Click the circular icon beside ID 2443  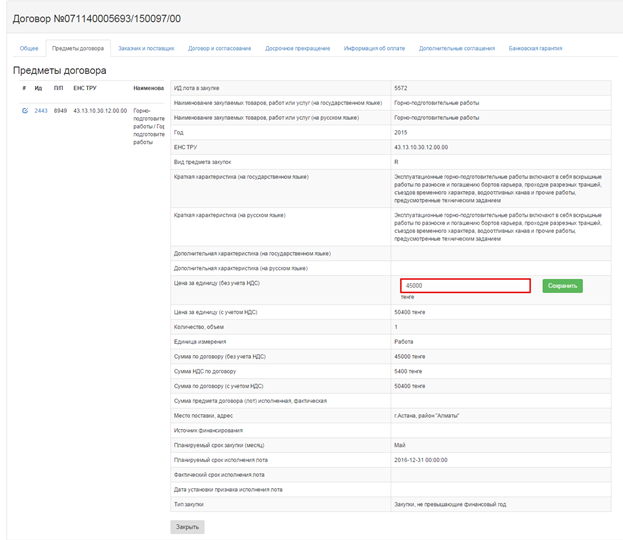click(x=25, y=111)
